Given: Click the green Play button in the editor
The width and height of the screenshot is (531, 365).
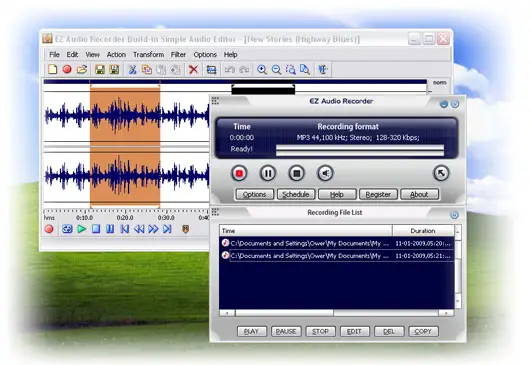Looking at the screenshot, I should (x=81, y=229).
